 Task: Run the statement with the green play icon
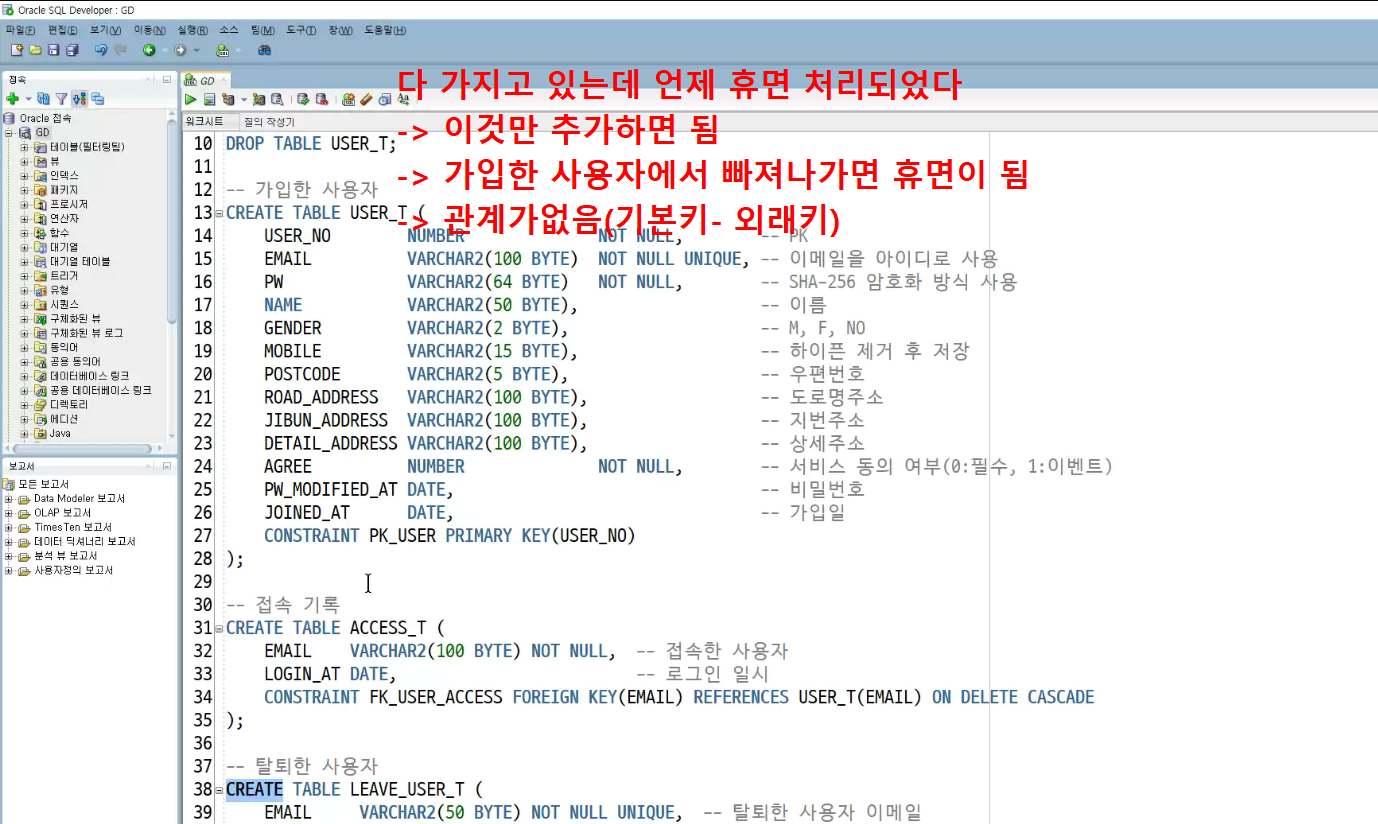click(190, 99)
